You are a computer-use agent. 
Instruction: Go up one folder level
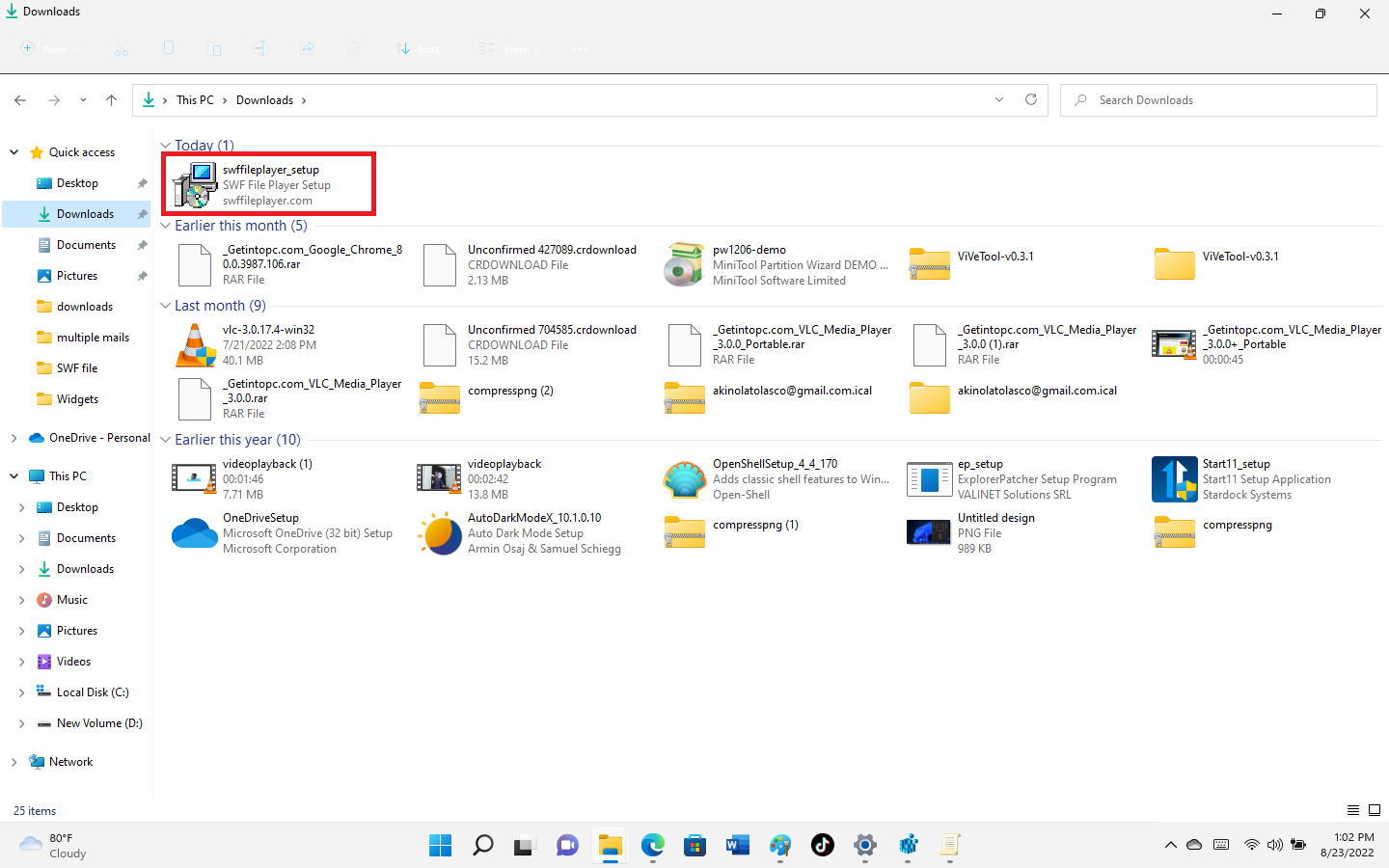(x=111, y=100)
